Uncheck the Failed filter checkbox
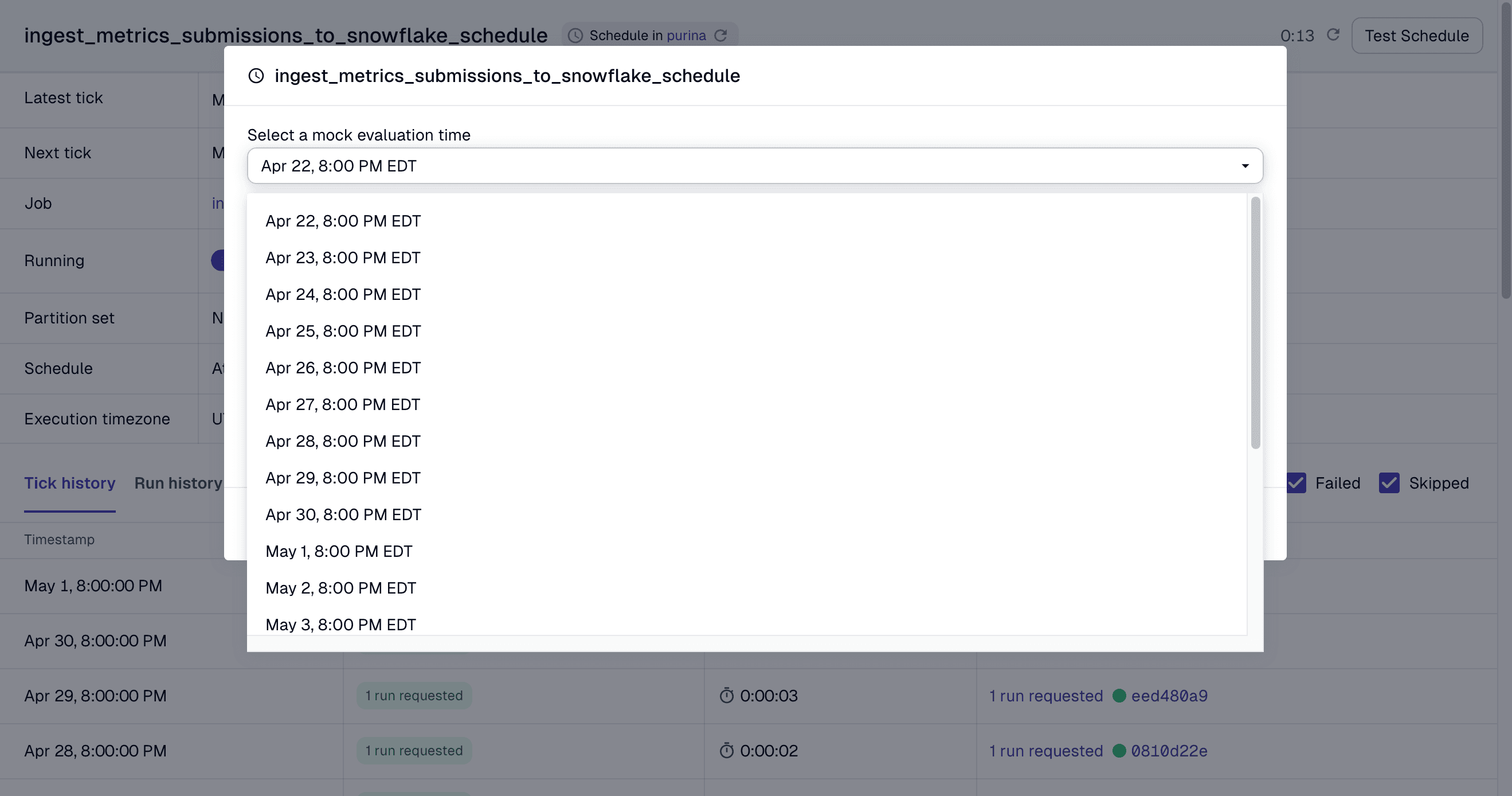1512x796 pixels. (x=1296, y=483)
